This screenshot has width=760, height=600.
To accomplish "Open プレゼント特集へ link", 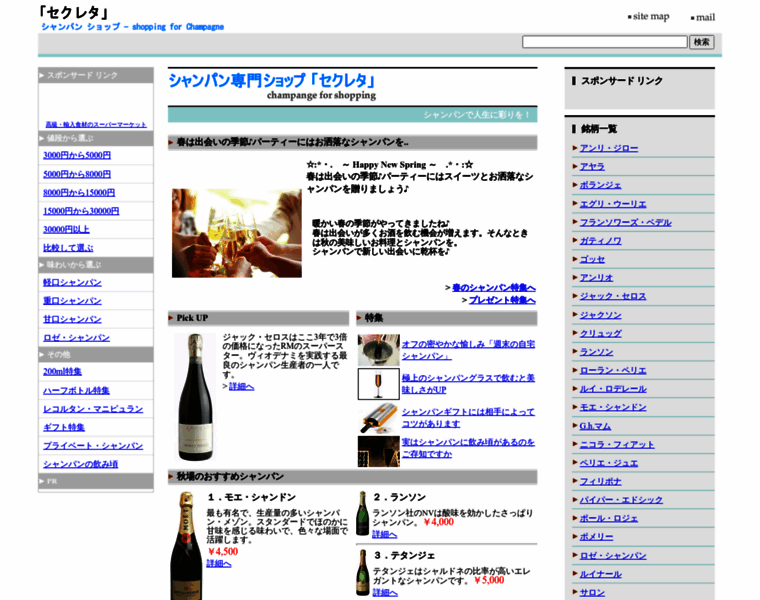I will coord(502,300).
